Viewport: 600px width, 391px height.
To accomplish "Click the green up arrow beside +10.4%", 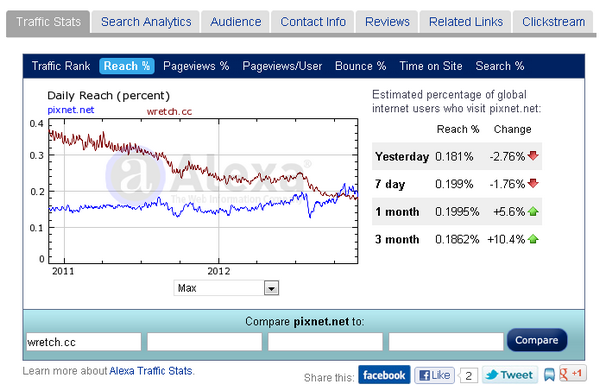I will click(x=533, y=239).
